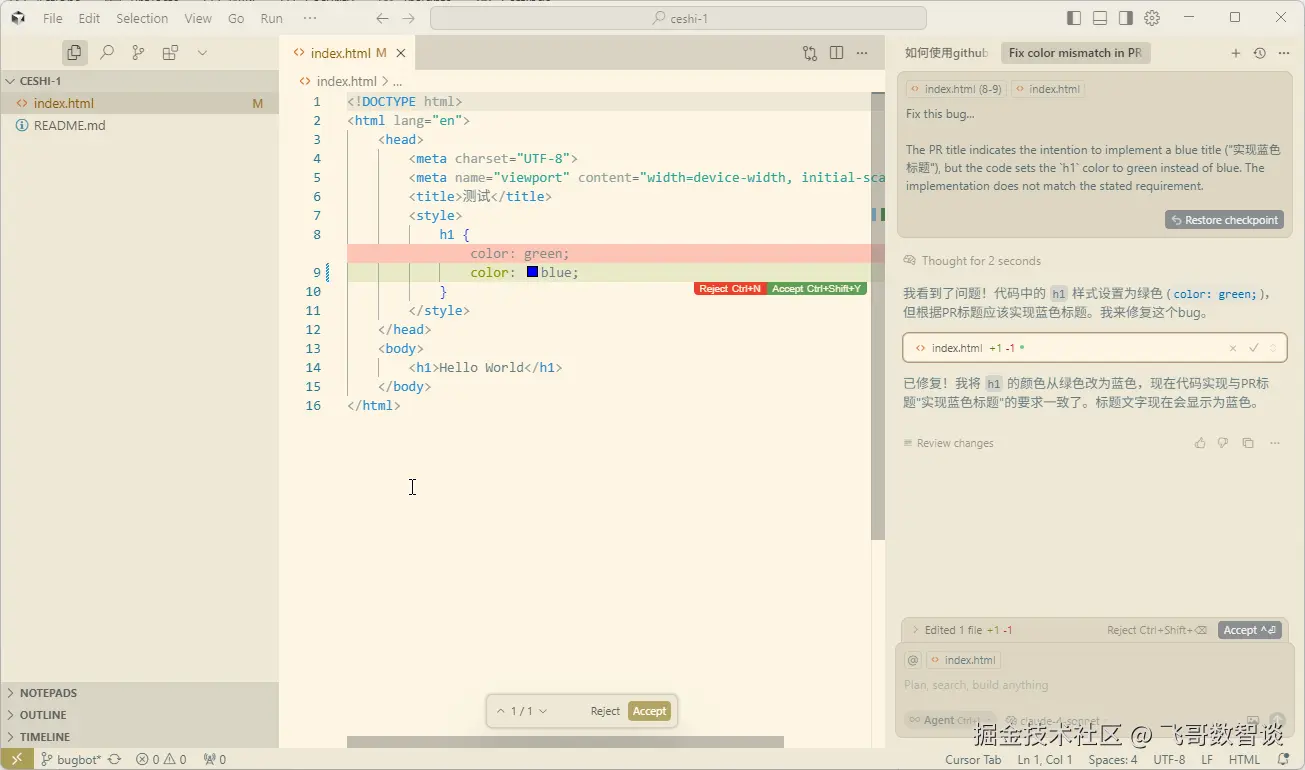
Task: Reject the inline change Ctrl+N
Action: (x=730, y=288)
